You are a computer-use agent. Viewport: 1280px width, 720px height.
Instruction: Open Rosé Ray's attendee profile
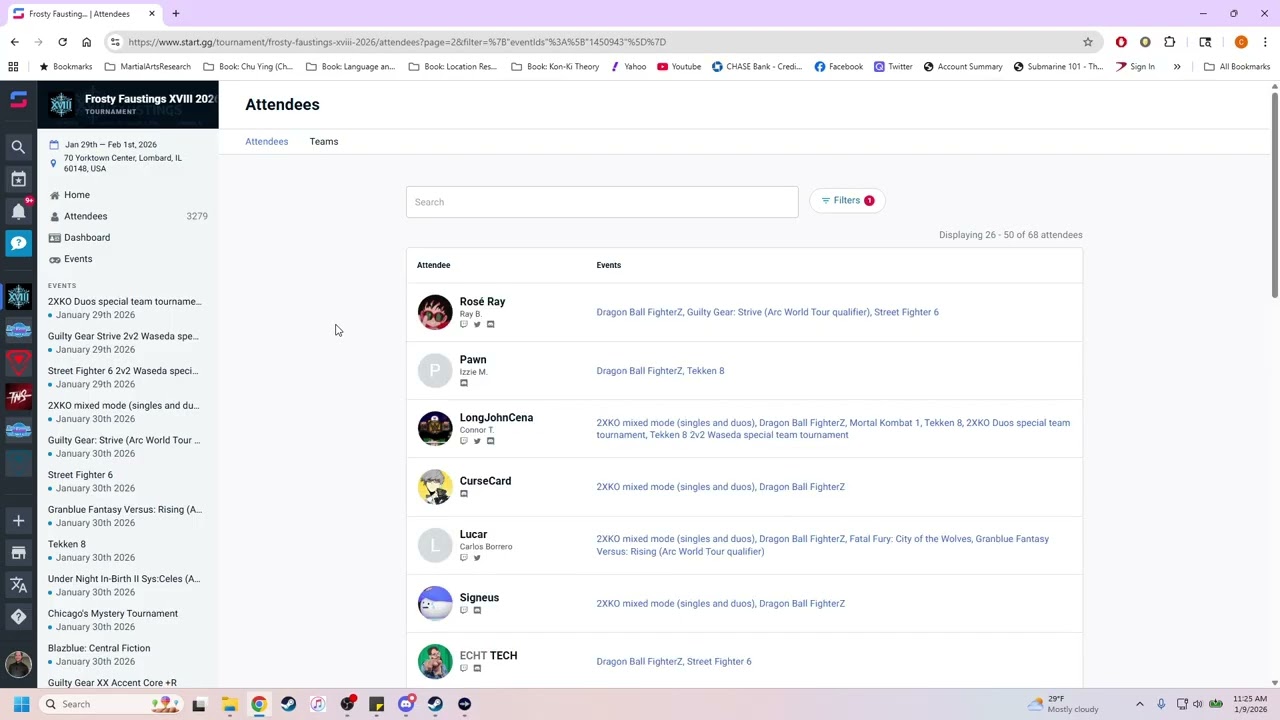coord(482,302)
